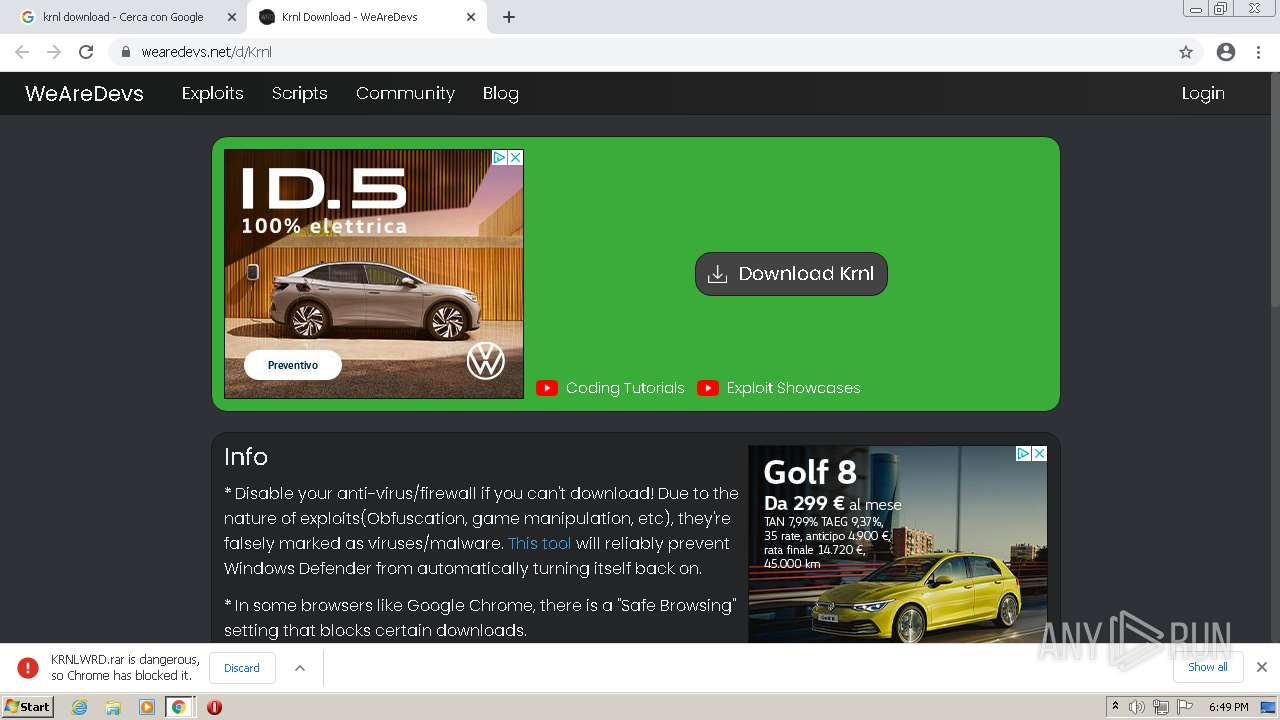The height and width of the screenshot is (720, 1280).
Task: Close the Golf 8 advertisement
Action: coord(1039,454)
